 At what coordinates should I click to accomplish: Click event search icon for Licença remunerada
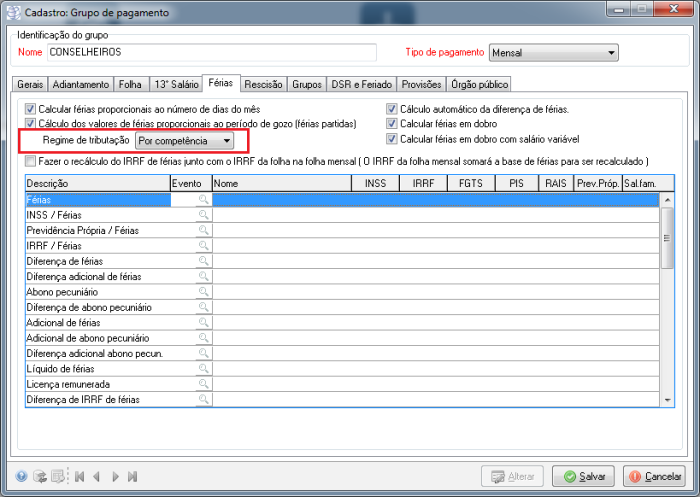(203, 384)
